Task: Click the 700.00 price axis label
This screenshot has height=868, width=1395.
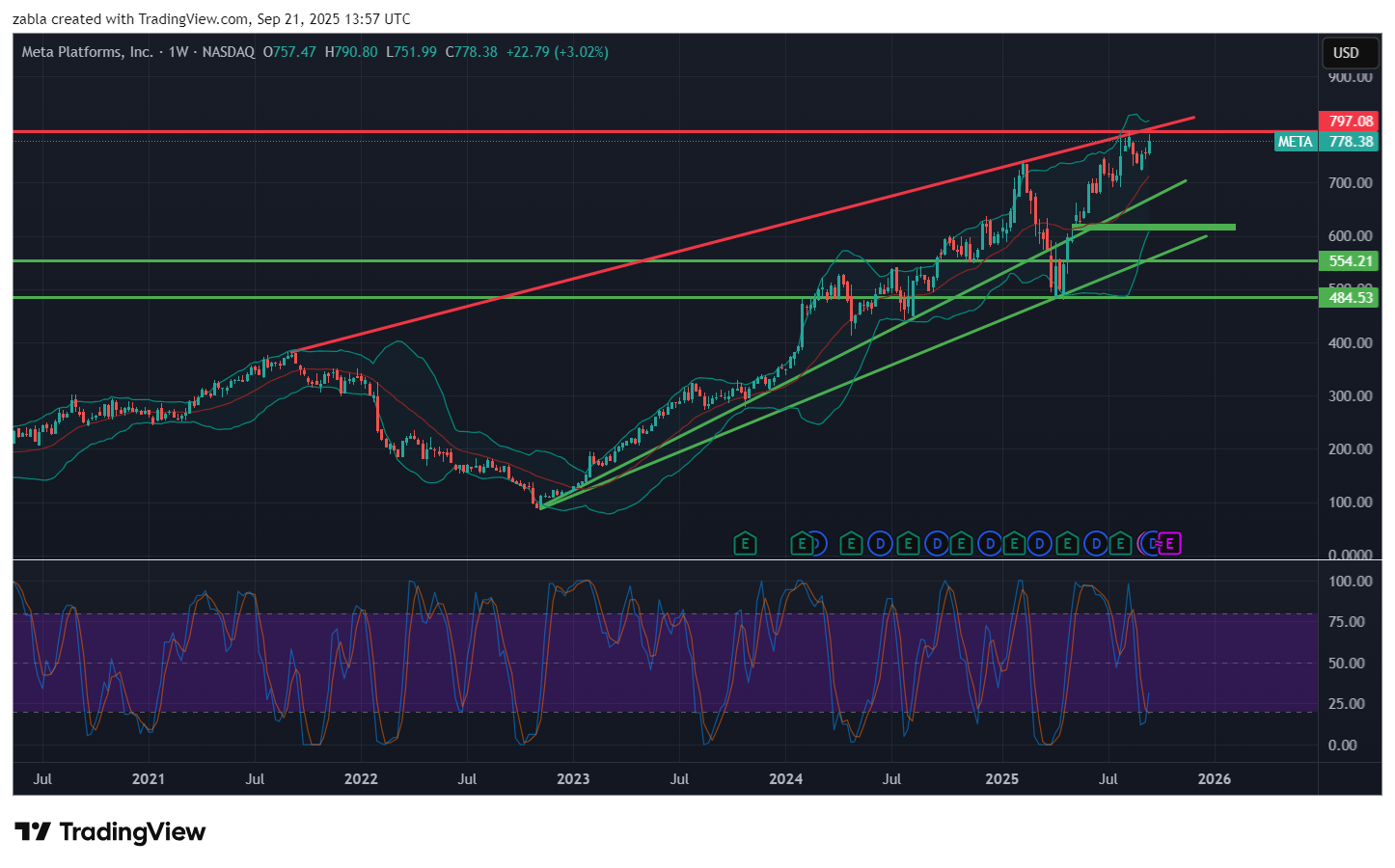Action: pos(1351,183)
